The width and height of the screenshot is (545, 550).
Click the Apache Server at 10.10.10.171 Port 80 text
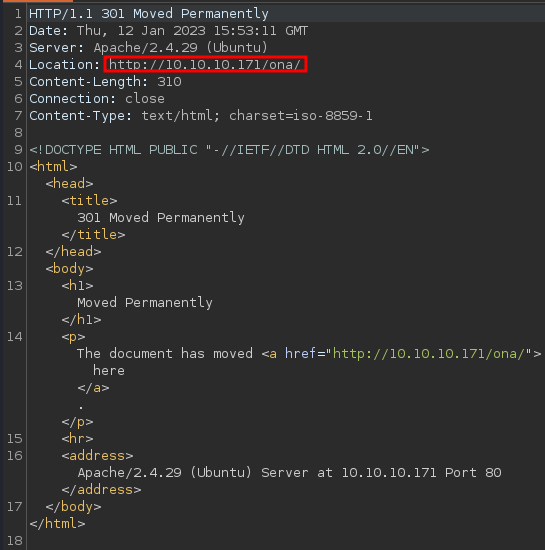(x=289, y=473)
